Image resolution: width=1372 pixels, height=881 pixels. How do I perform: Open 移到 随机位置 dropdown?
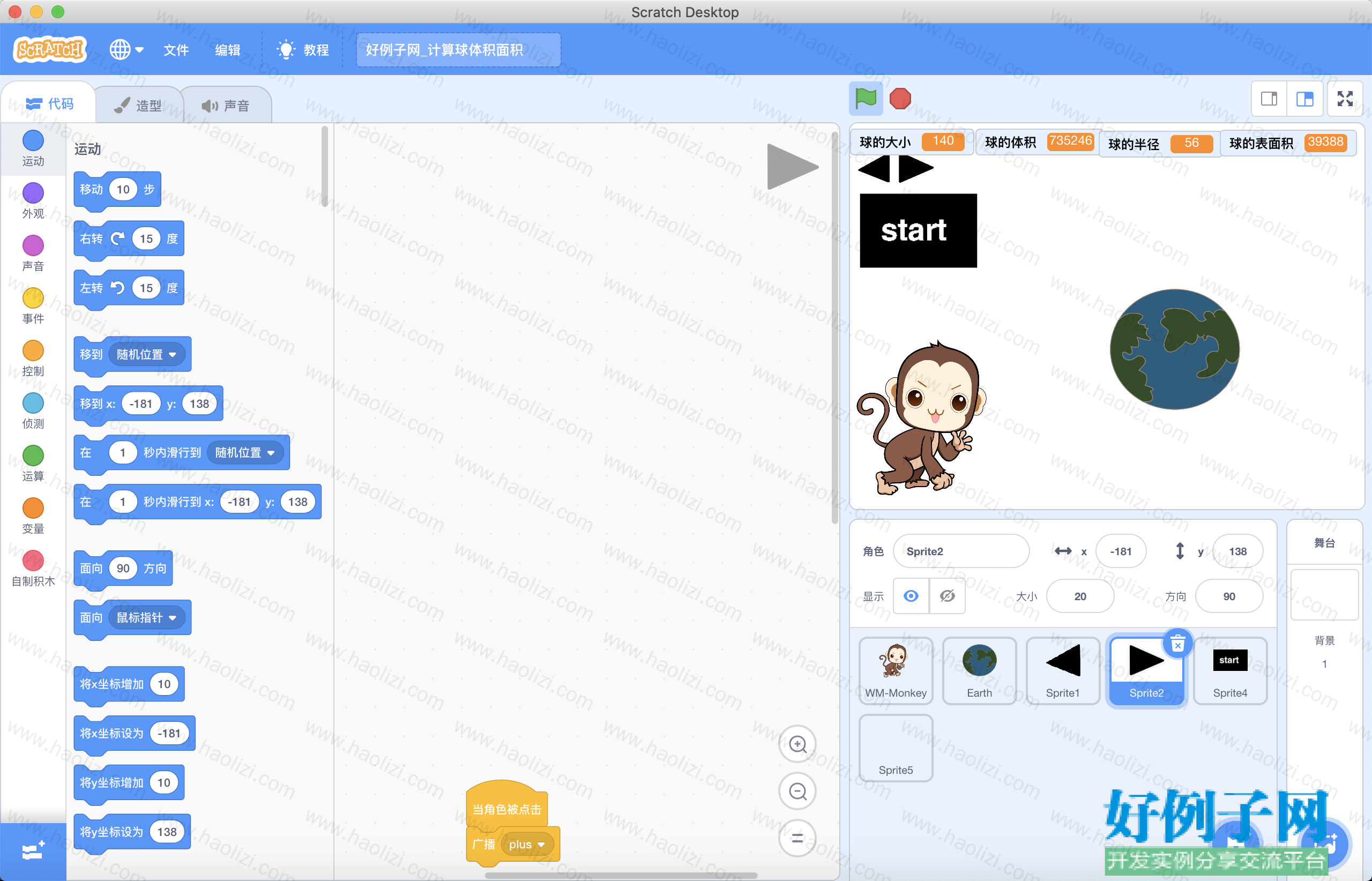click(146, 355)
